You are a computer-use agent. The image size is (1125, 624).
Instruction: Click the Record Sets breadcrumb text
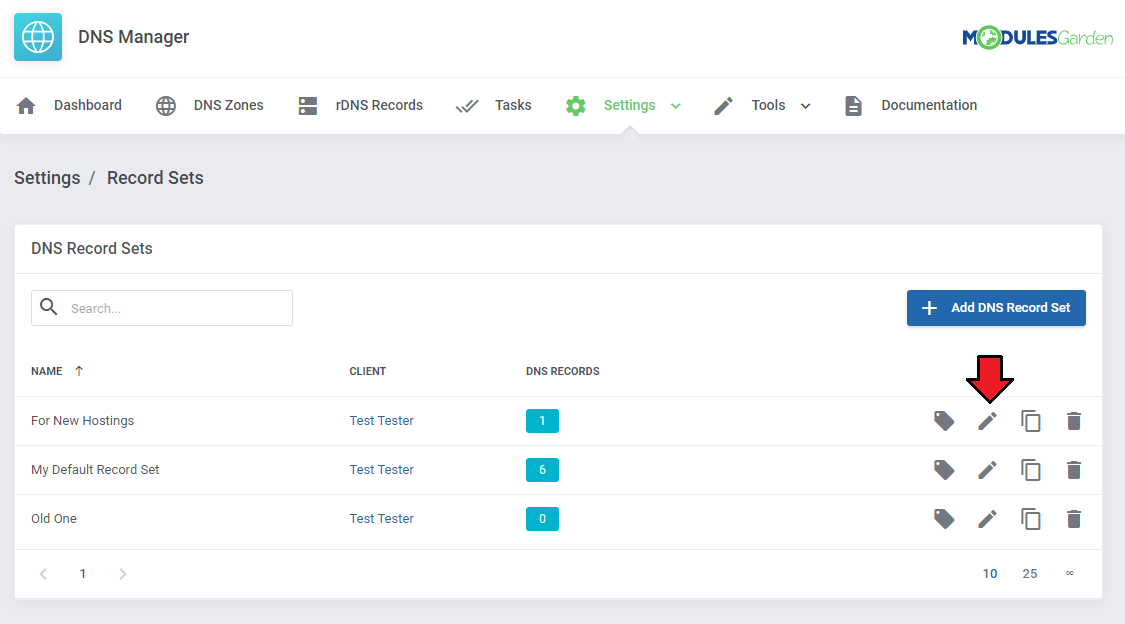tap(155, 178)
